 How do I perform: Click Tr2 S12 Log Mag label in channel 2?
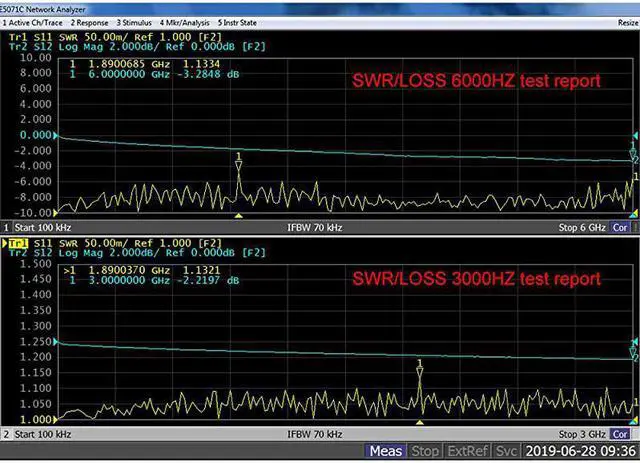coord(137,253)
